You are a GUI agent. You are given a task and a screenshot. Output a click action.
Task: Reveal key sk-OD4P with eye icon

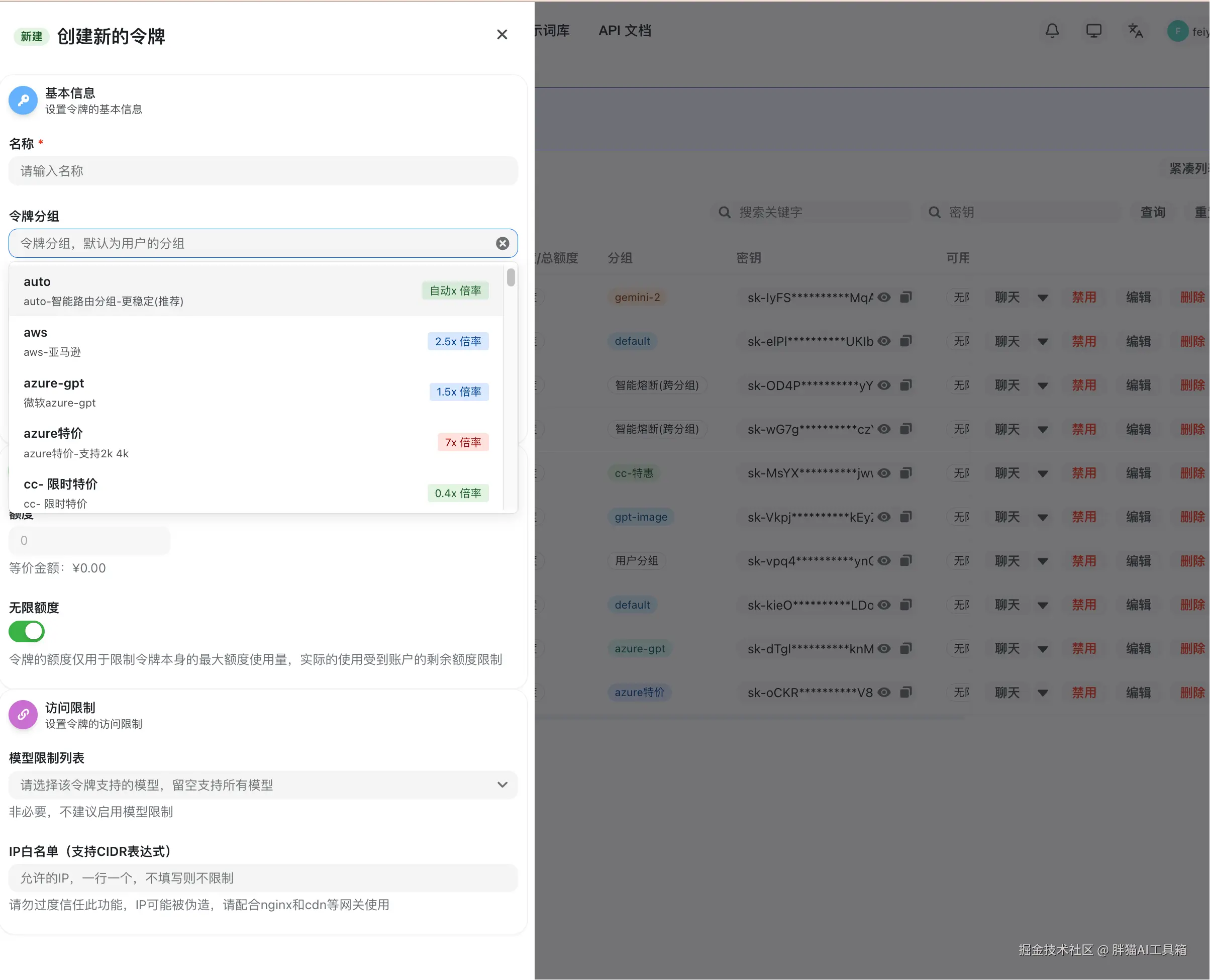click(x=884, y=385)
